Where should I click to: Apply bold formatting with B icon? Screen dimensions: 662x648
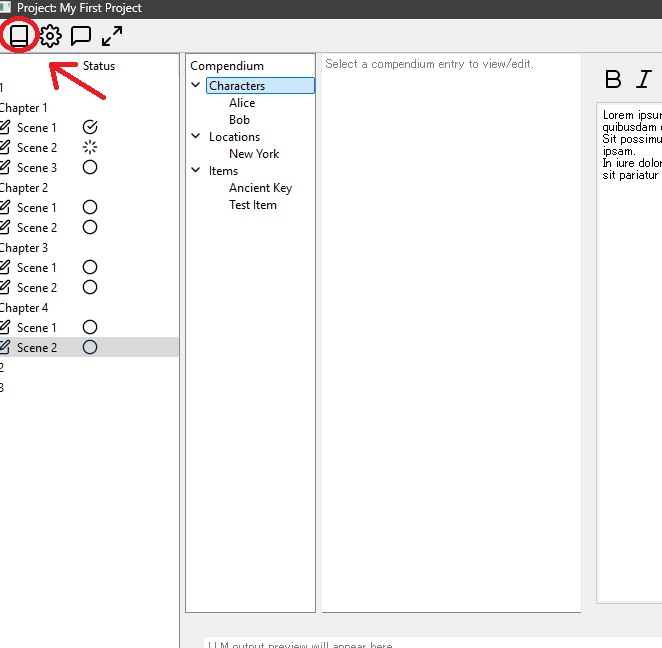[x=614, y=80]
